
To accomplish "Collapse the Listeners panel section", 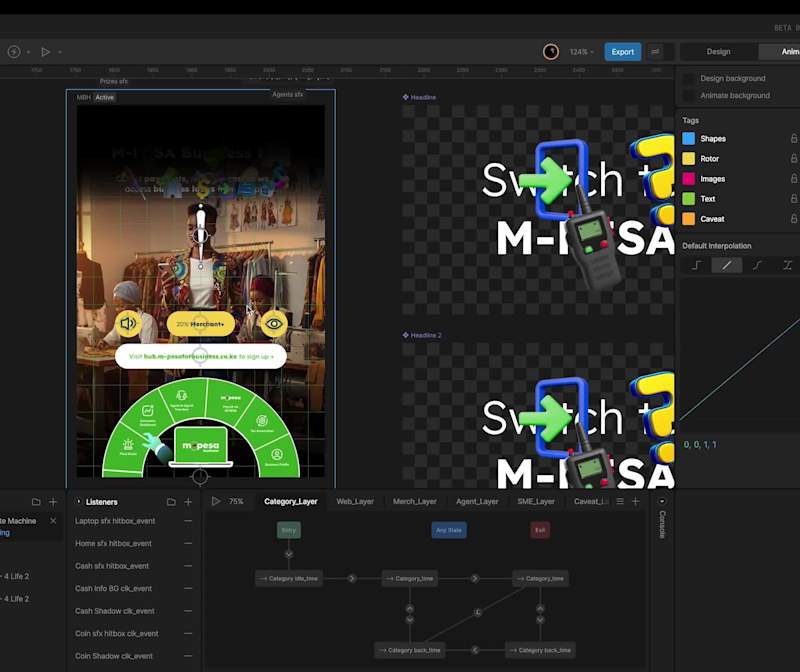I will 79,502.
